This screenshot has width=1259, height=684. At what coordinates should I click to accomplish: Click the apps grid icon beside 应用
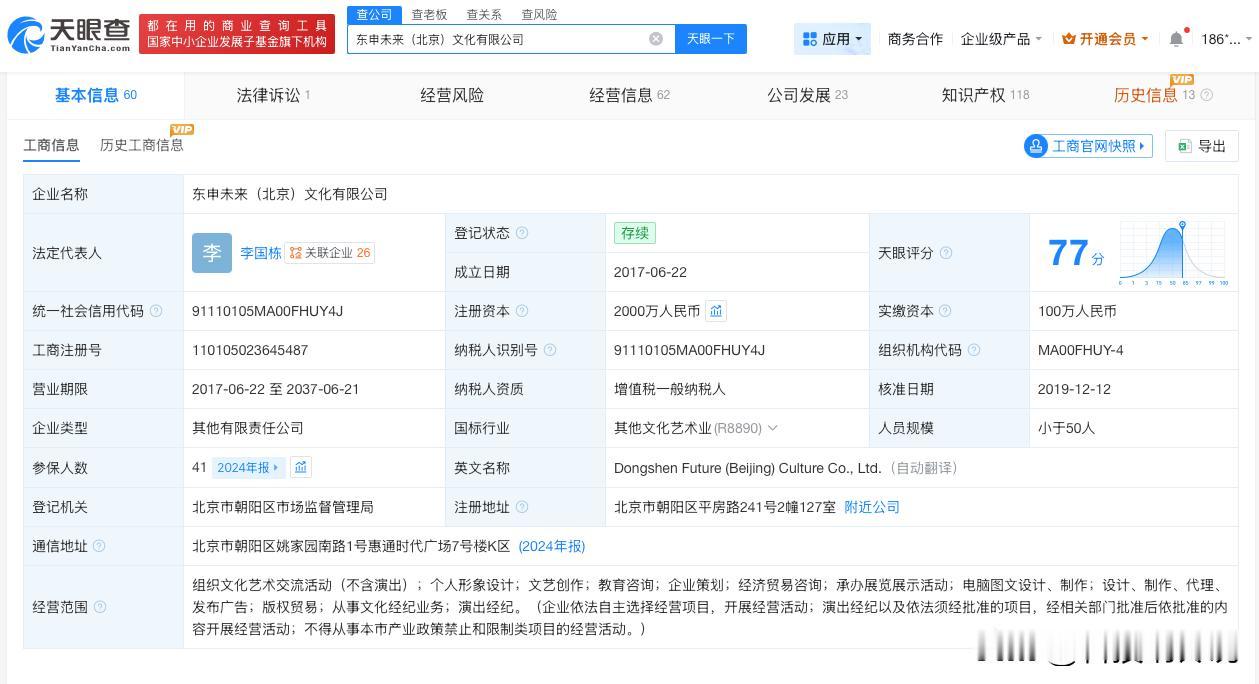[x=810, y=38]
